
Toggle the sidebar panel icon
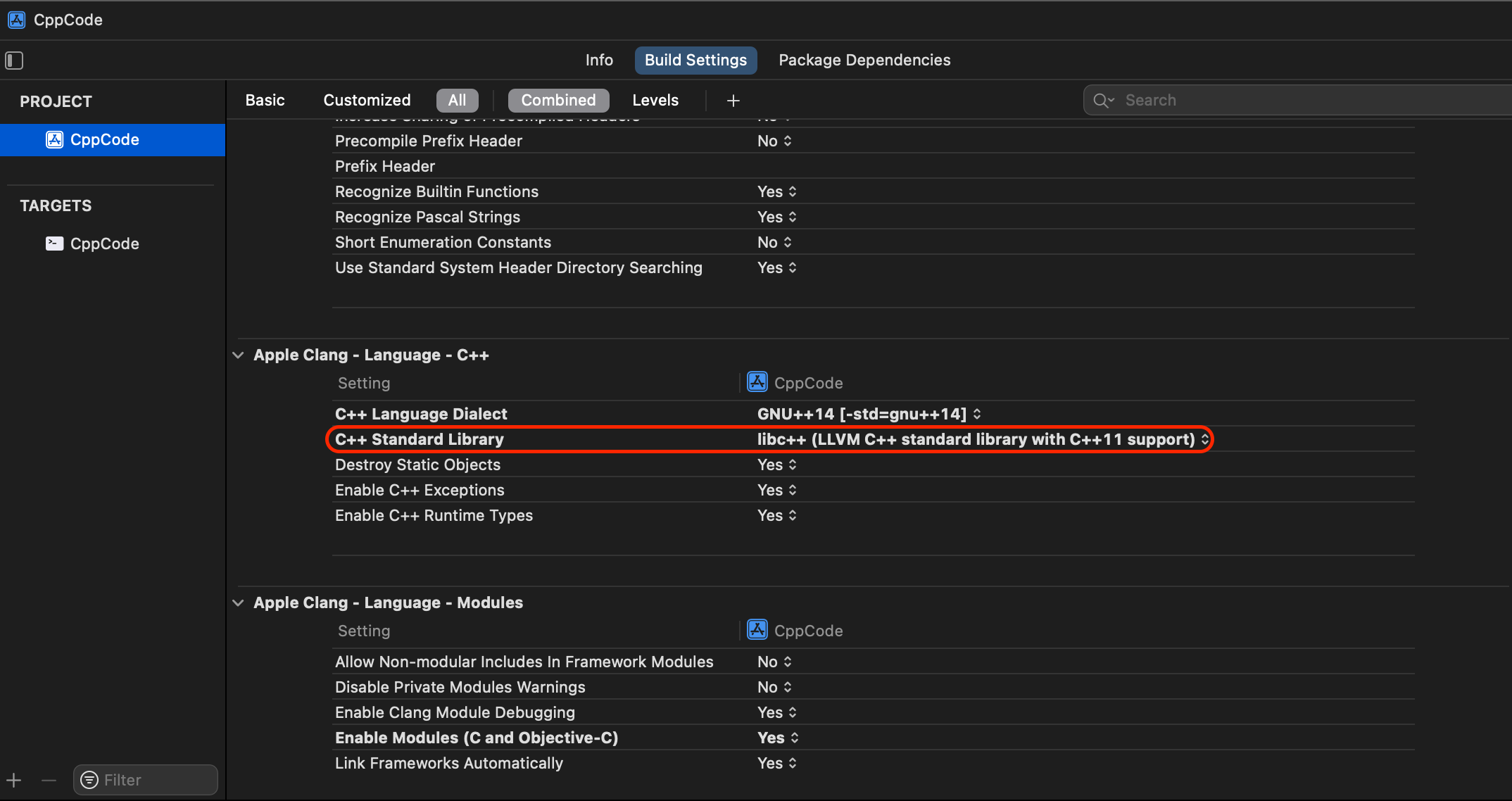tap(14, 61)
